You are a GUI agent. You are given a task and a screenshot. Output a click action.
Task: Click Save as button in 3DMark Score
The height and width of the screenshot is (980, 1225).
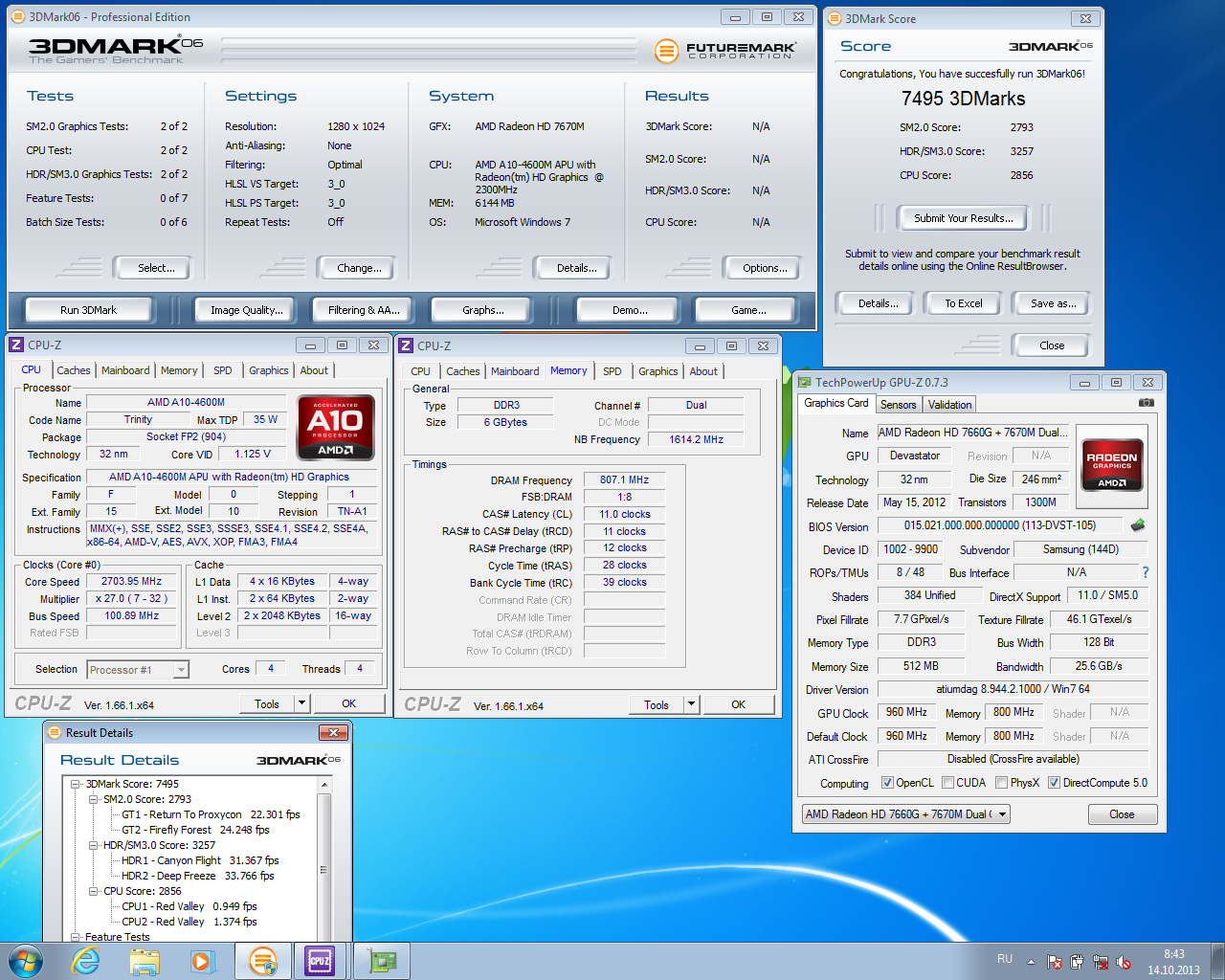(x=1053, y=303)
